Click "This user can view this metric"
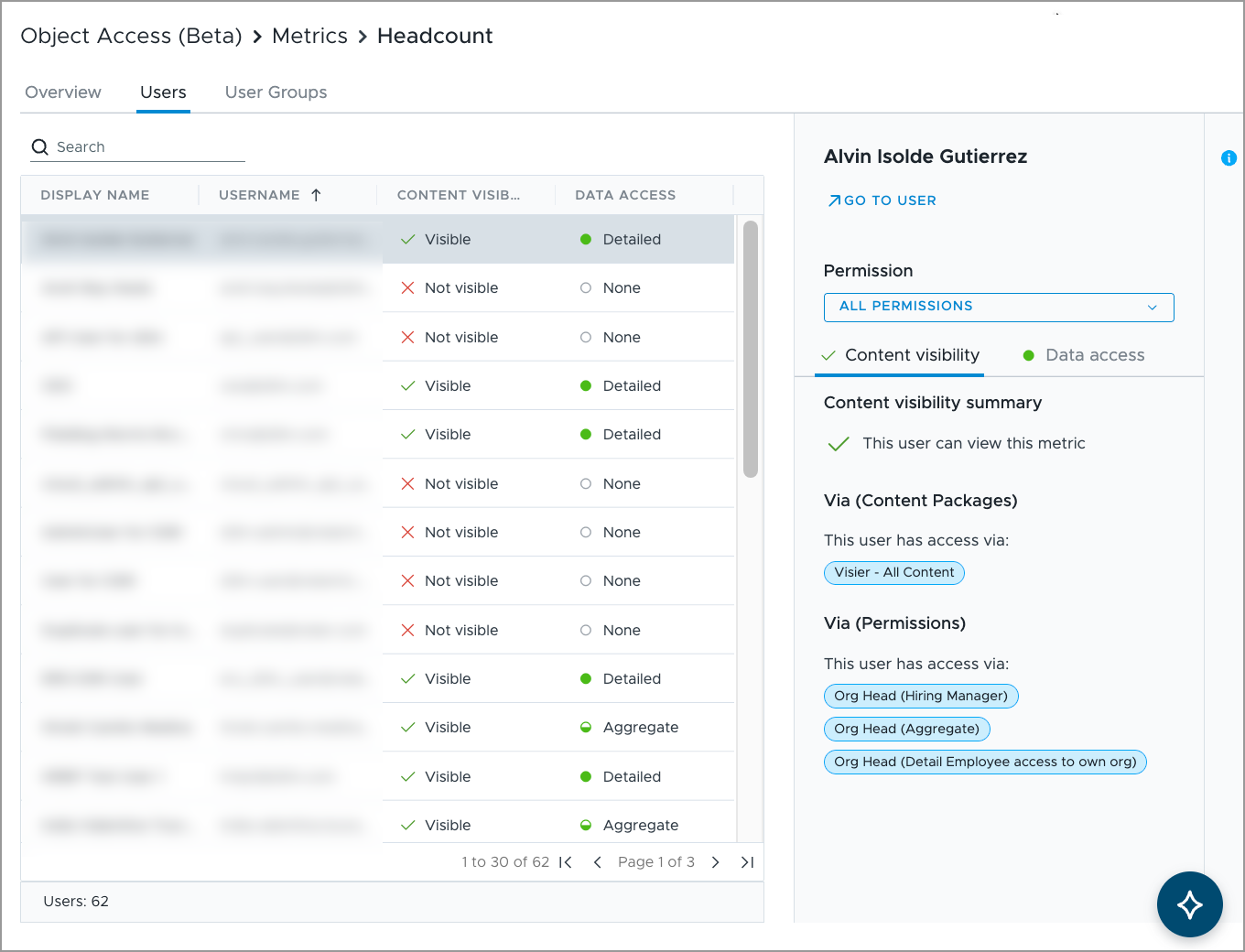Screen dimensions: 1245x952 pos(974,444)
